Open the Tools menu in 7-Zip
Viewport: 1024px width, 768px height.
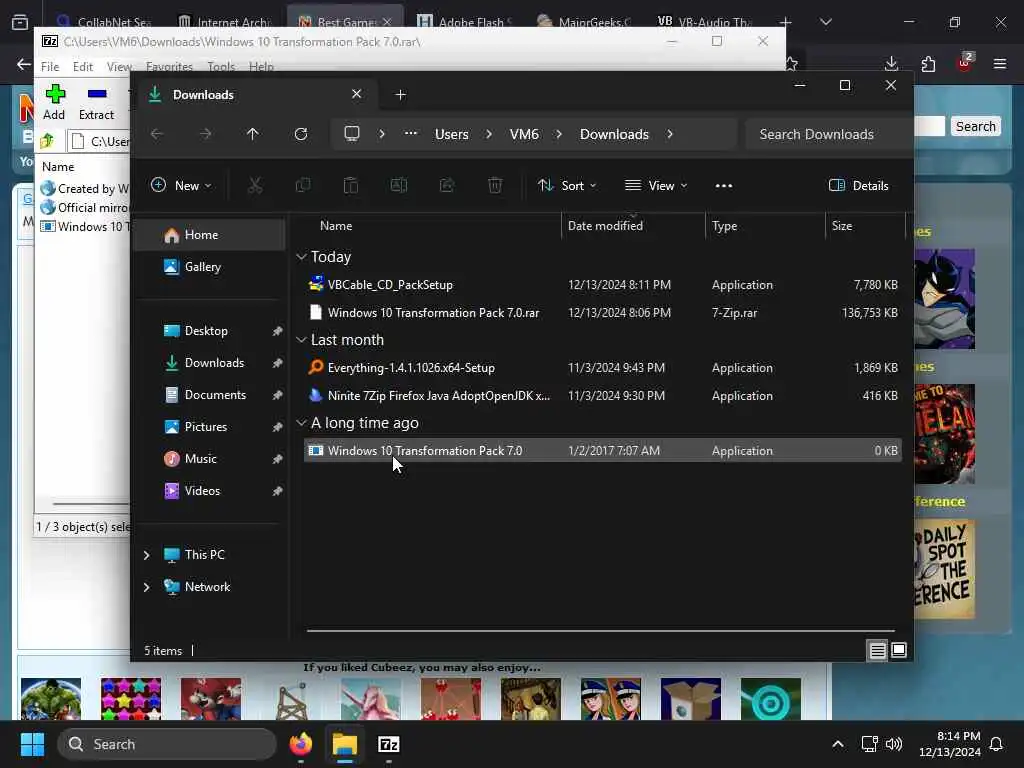221,67
